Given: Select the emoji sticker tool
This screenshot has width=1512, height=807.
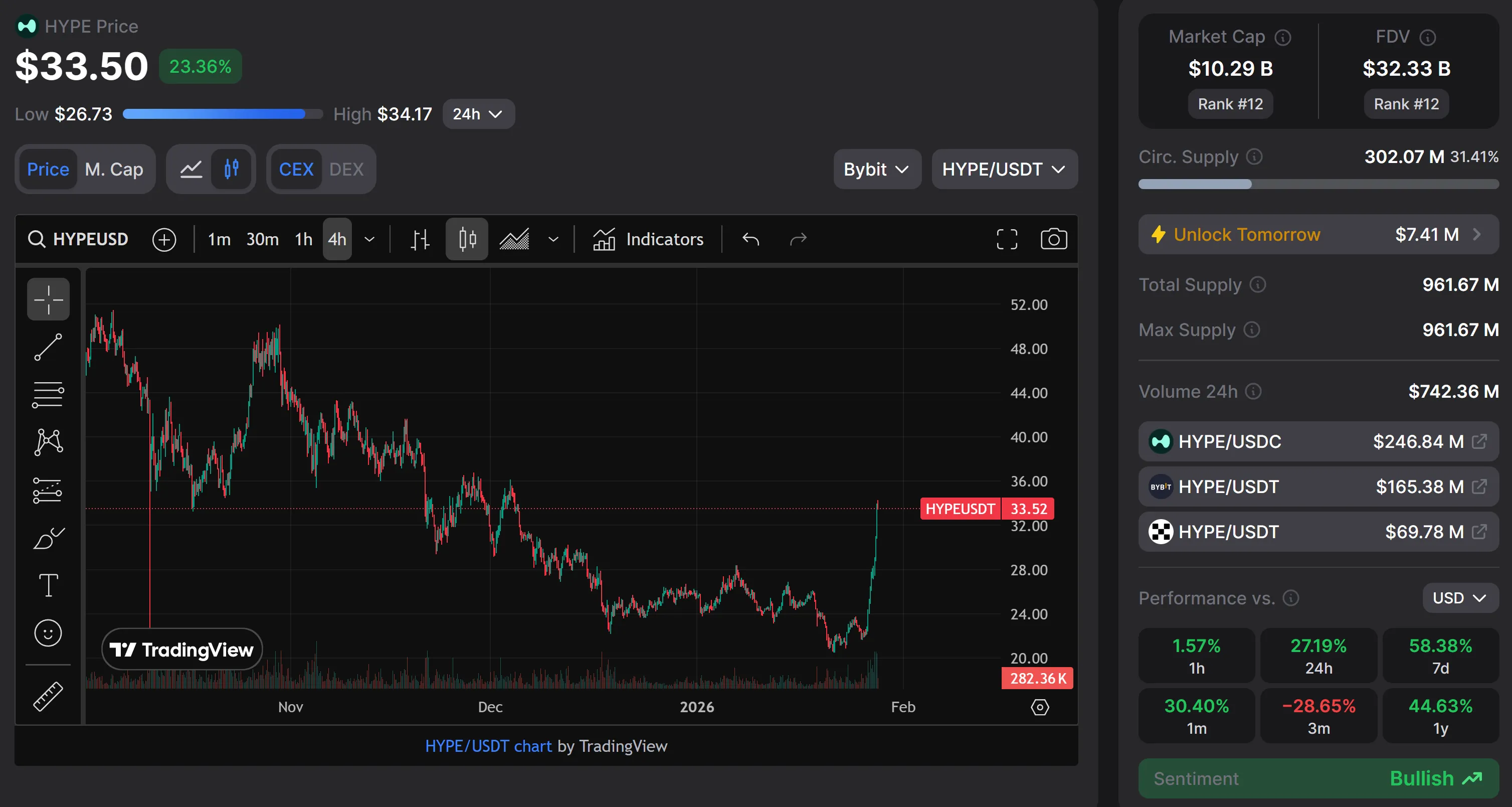Looking at the screenshot, I should [48, 633].
